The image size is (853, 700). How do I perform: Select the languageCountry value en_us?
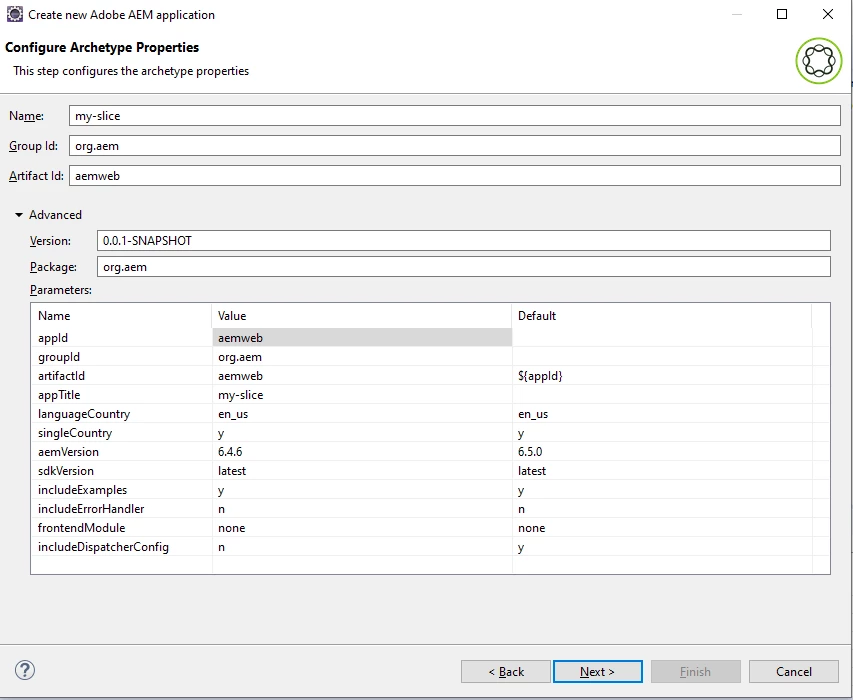pos(233,414)
